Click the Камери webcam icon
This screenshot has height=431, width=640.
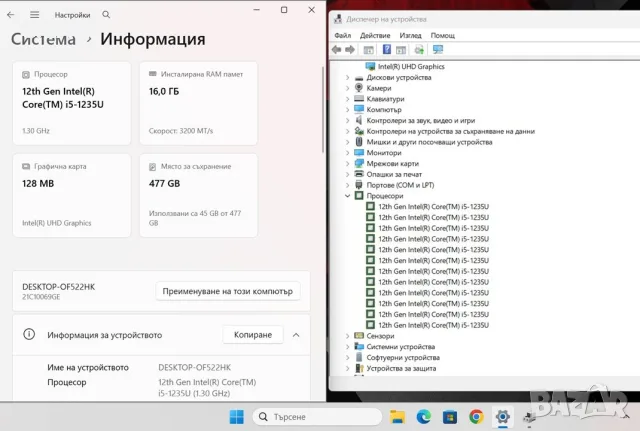359,88
